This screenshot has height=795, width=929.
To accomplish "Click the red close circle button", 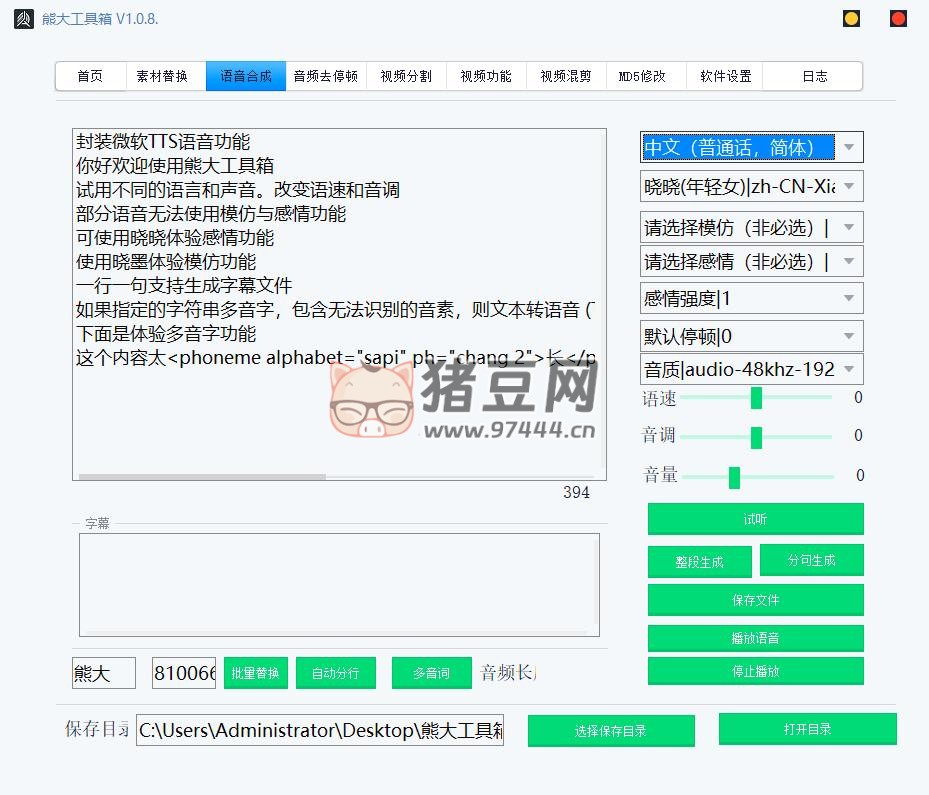I will point(898,18).
